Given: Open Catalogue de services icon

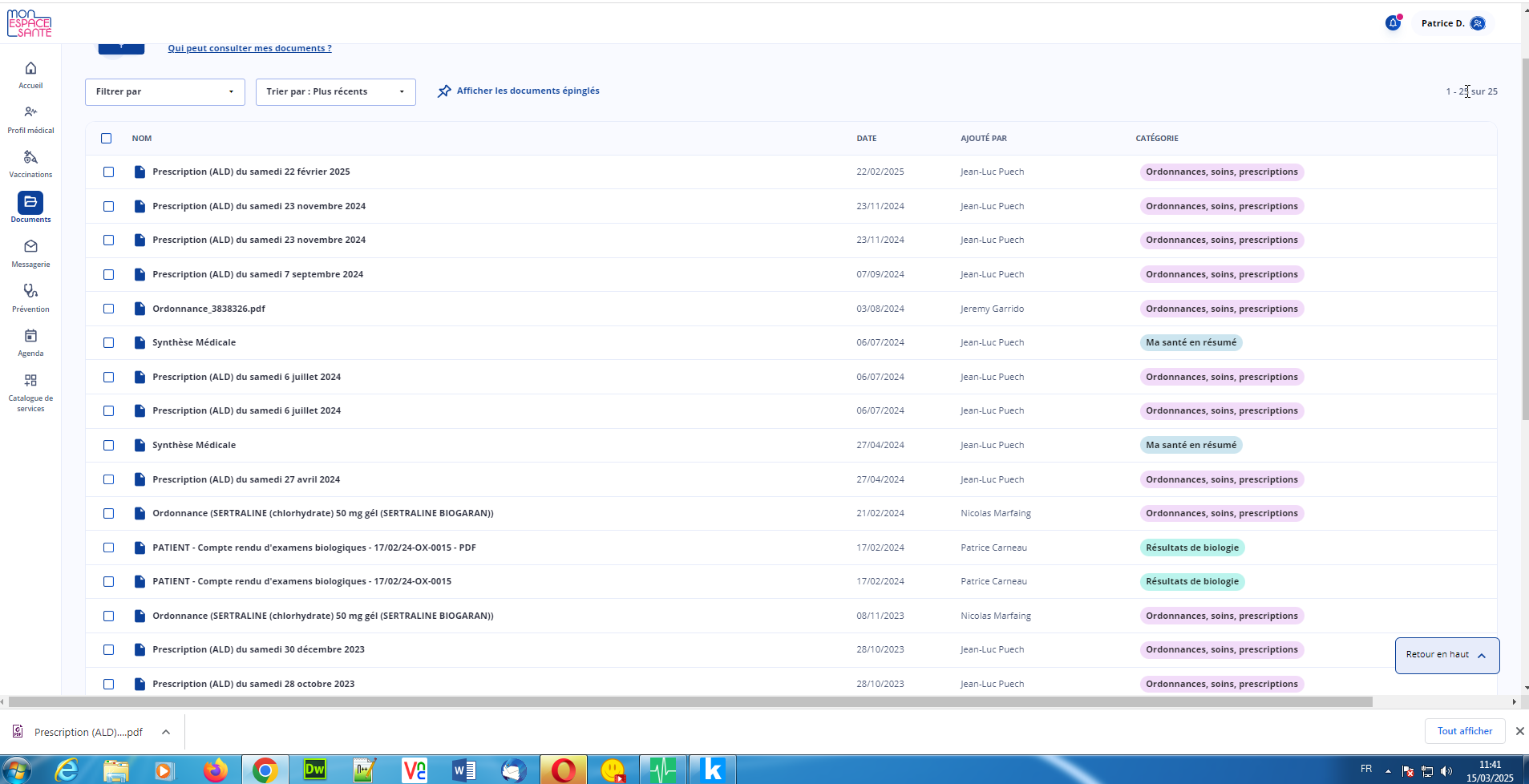Looking at the screenshot, I should 30,381.
